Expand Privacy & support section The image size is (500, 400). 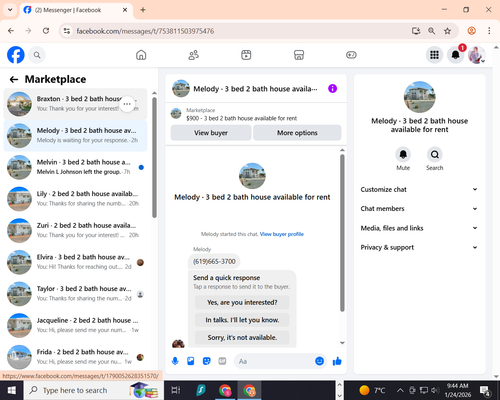(x=419, y=247)
